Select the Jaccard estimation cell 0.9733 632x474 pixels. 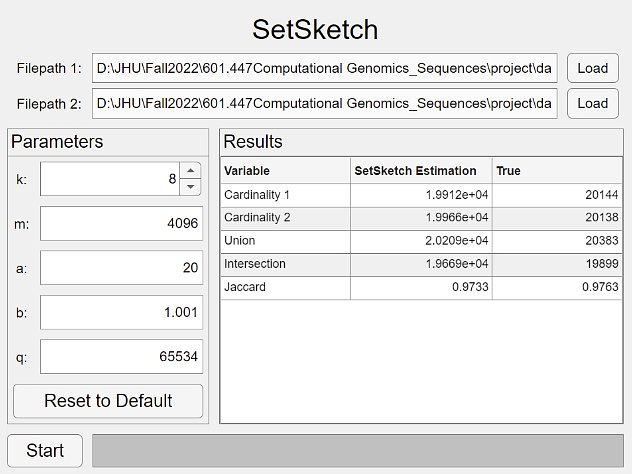tap(421, 288)
